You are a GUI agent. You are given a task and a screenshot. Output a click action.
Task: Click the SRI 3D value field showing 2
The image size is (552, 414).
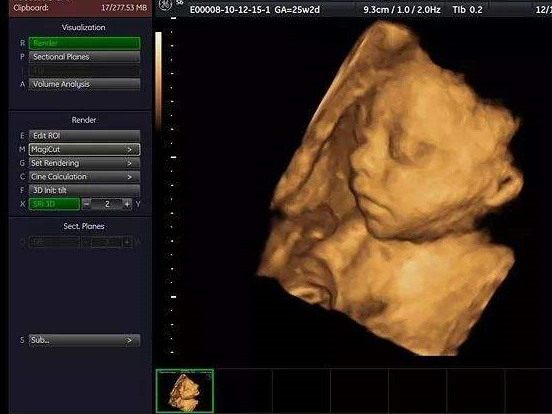coord(107,204)
